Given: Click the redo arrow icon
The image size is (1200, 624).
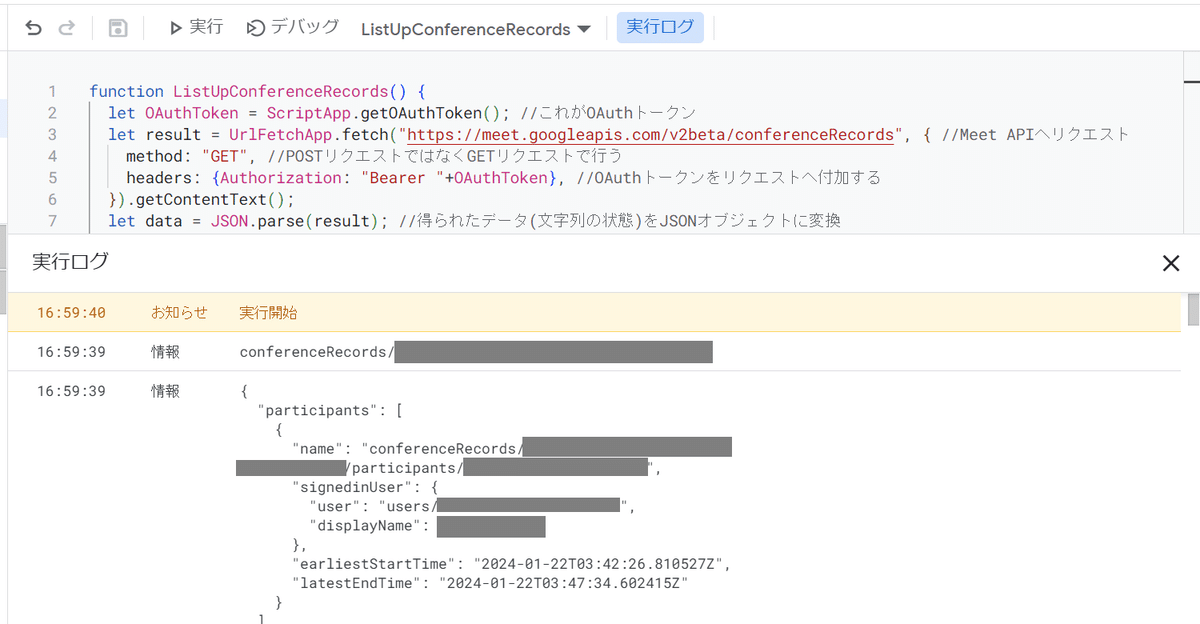Looking at the screenshot, I should 67,28.
